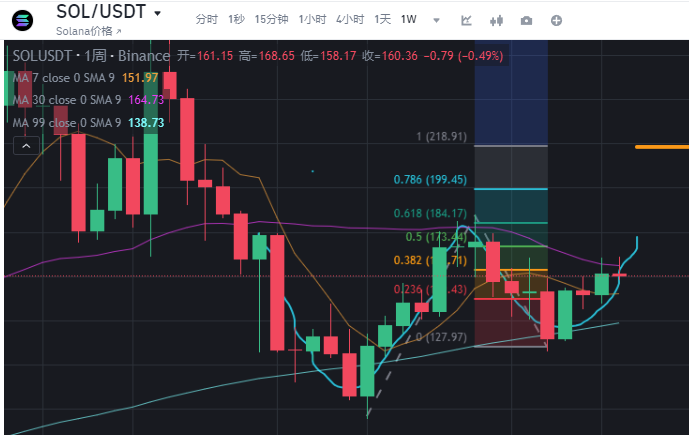The image size is (689, 435).
Task: Switch to the 4小时 interval
Action: coord(349,20)
